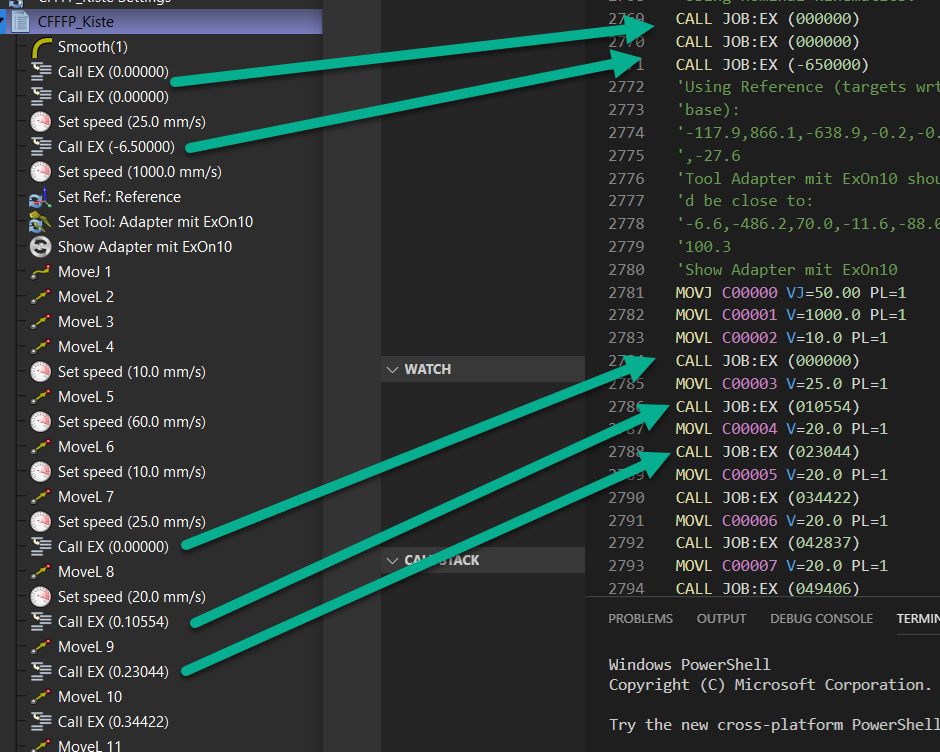Click the Smooth(1) instruction icon
The height and width of the screenshot is (752, 940).
tap(41, 47)
